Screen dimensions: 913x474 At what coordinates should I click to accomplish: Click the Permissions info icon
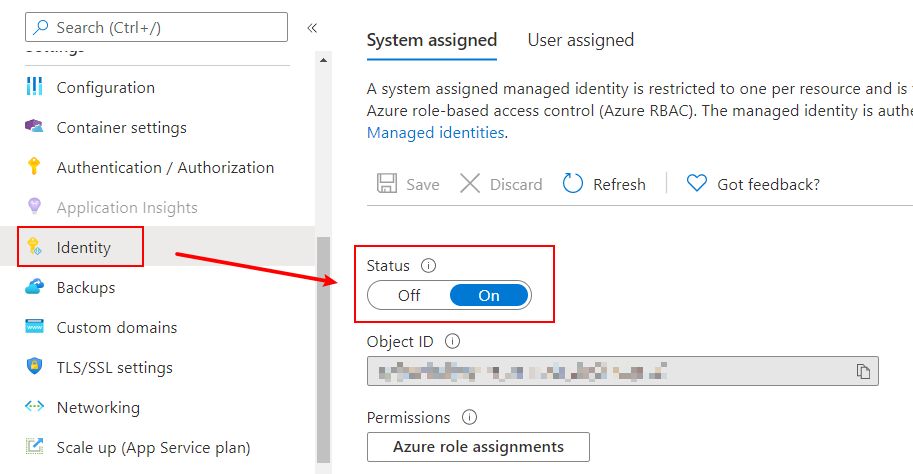tap(469, 417)
